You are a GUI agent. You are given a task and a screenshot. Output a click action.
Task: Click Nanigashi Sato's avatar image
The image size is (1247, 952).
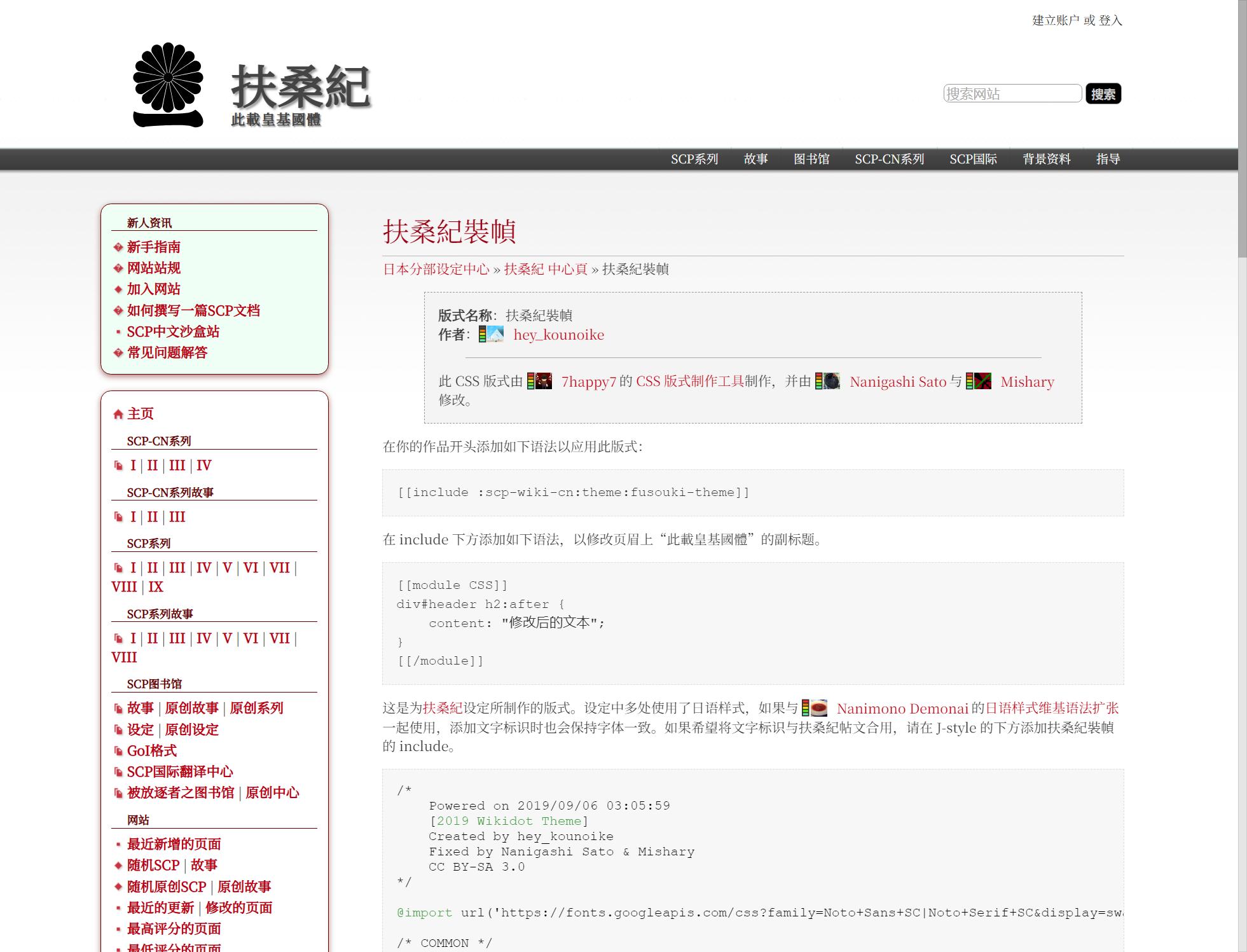832,382
